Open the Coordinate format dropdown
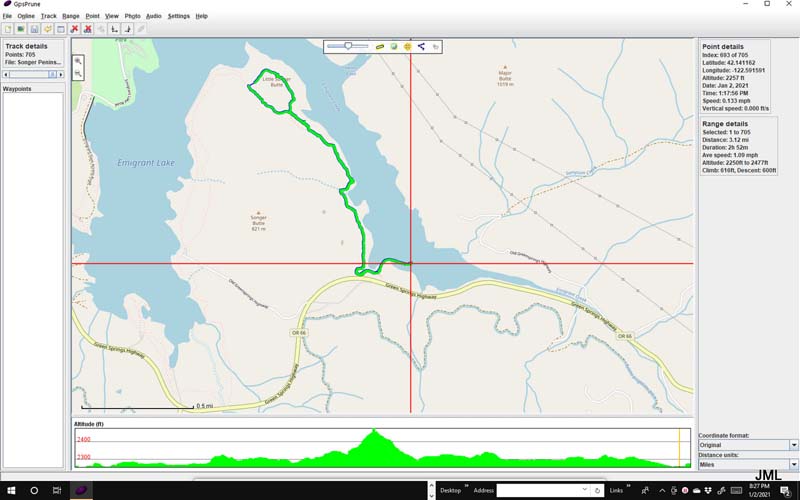The width and height of the screenshot is (800, 500). point(794,445)
